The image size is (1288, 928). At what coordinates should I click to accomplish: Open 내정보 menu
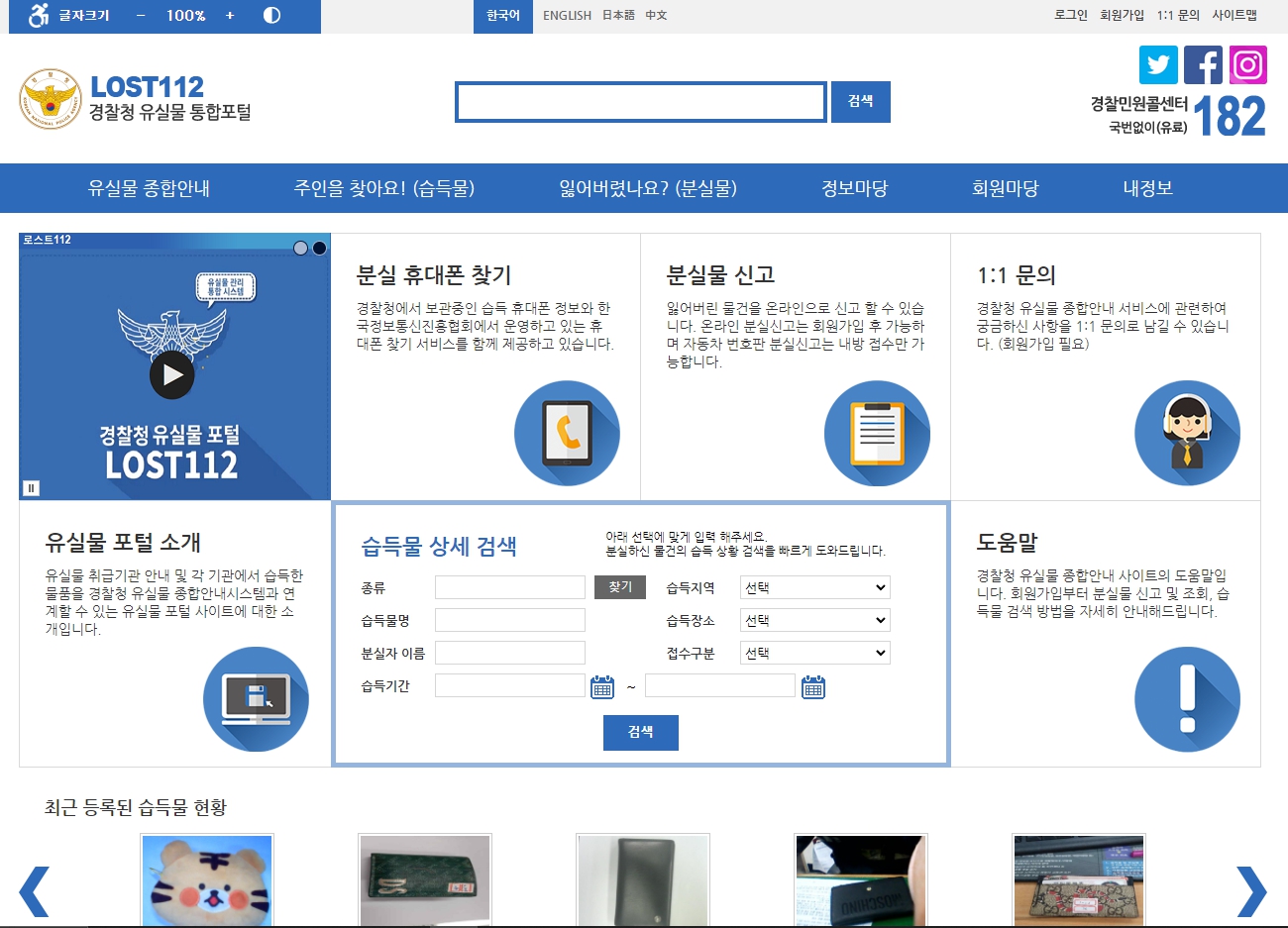pos(1148,188)
